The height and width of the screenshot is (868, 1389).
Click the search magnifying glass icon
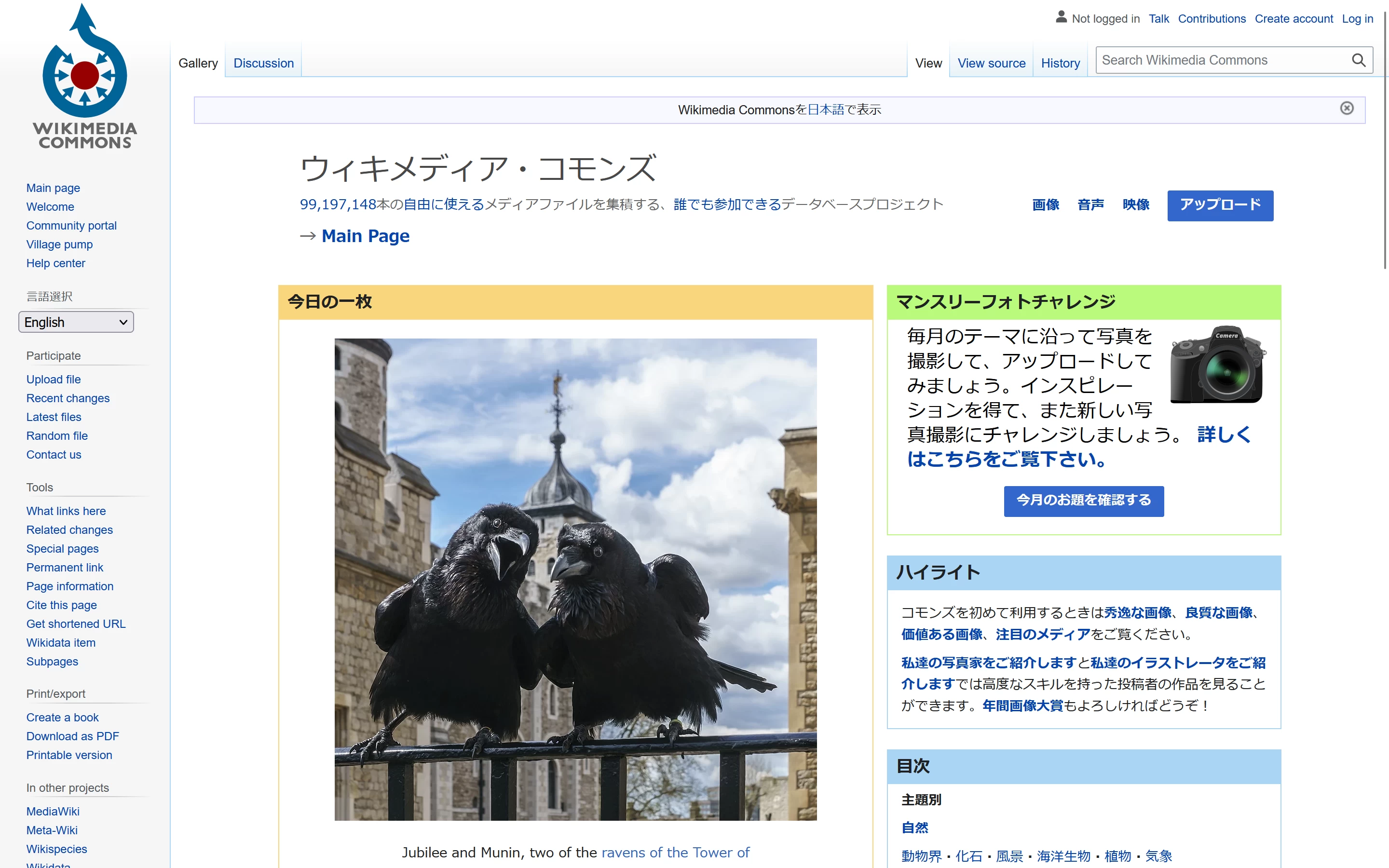click(x=1358, y=60)
